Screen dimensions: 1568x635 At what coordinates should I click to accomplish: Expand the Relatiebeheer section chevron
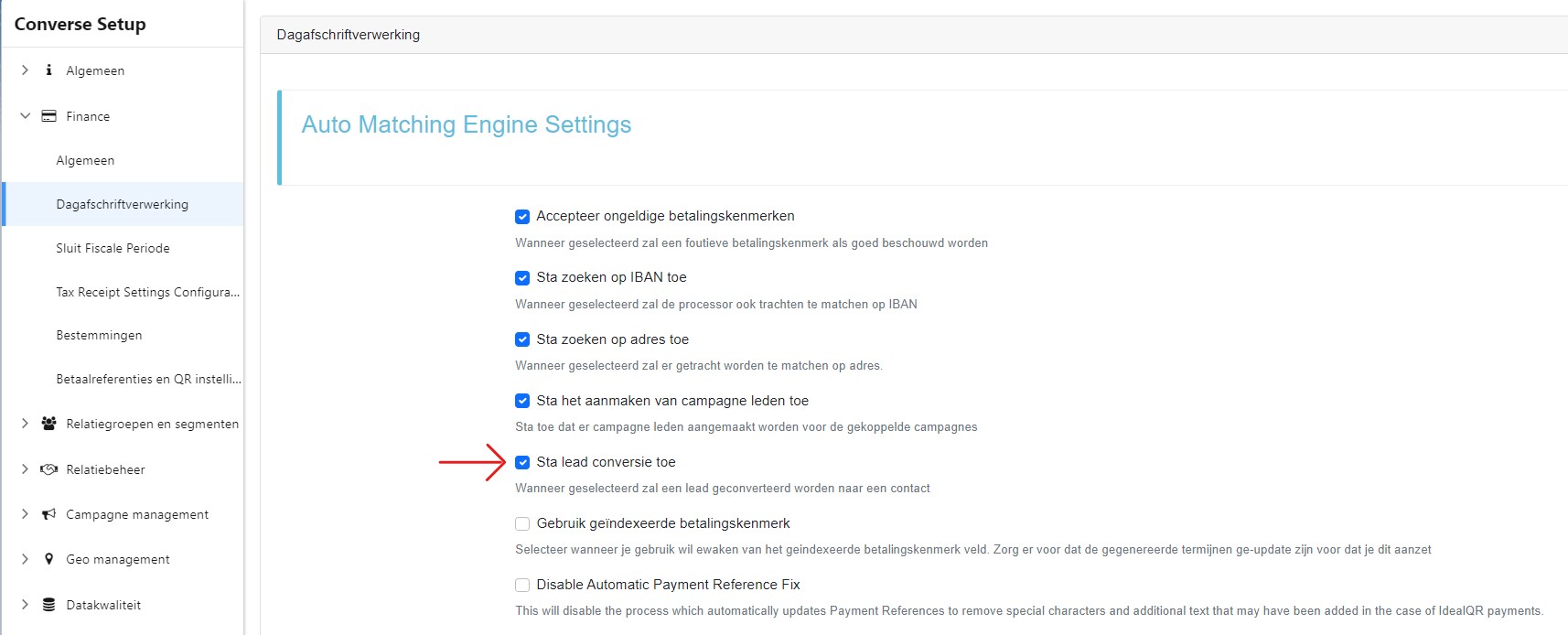point(26,469)
